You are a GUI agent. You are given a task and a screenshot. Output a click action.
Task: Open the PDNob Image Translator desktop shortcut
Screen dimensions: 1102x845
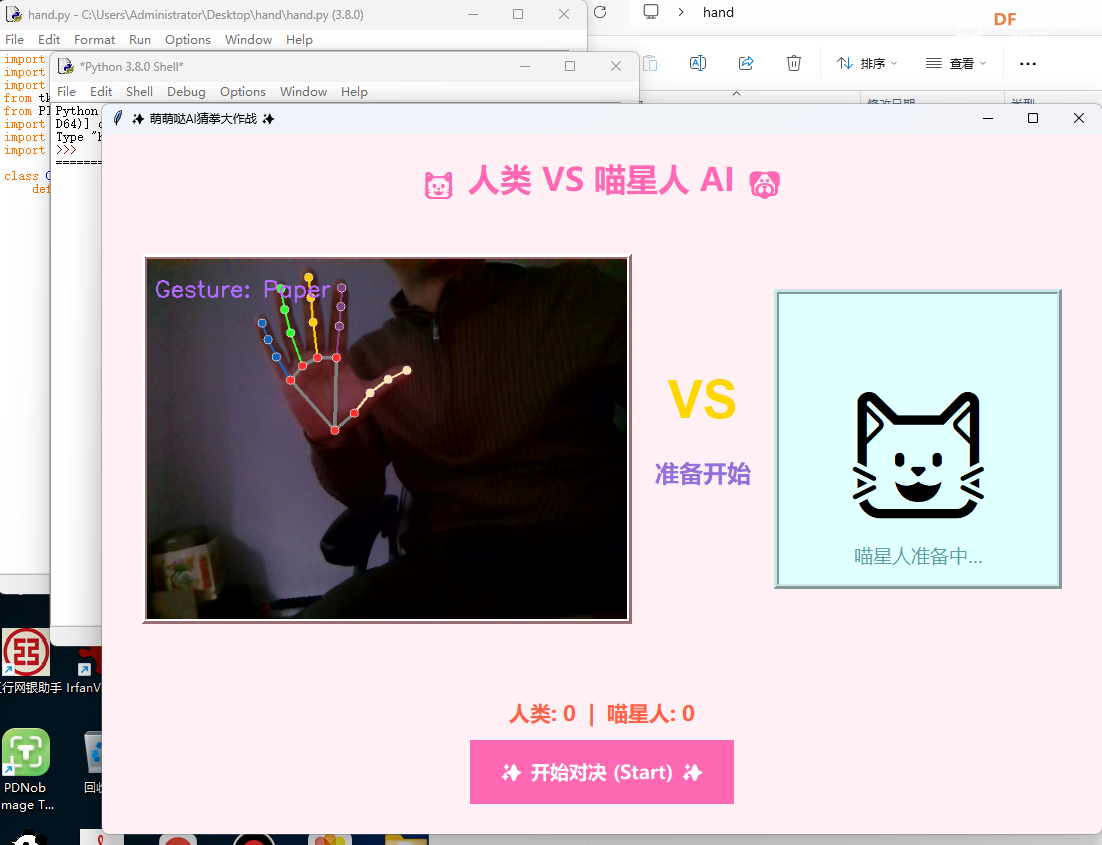click(25, 752)
